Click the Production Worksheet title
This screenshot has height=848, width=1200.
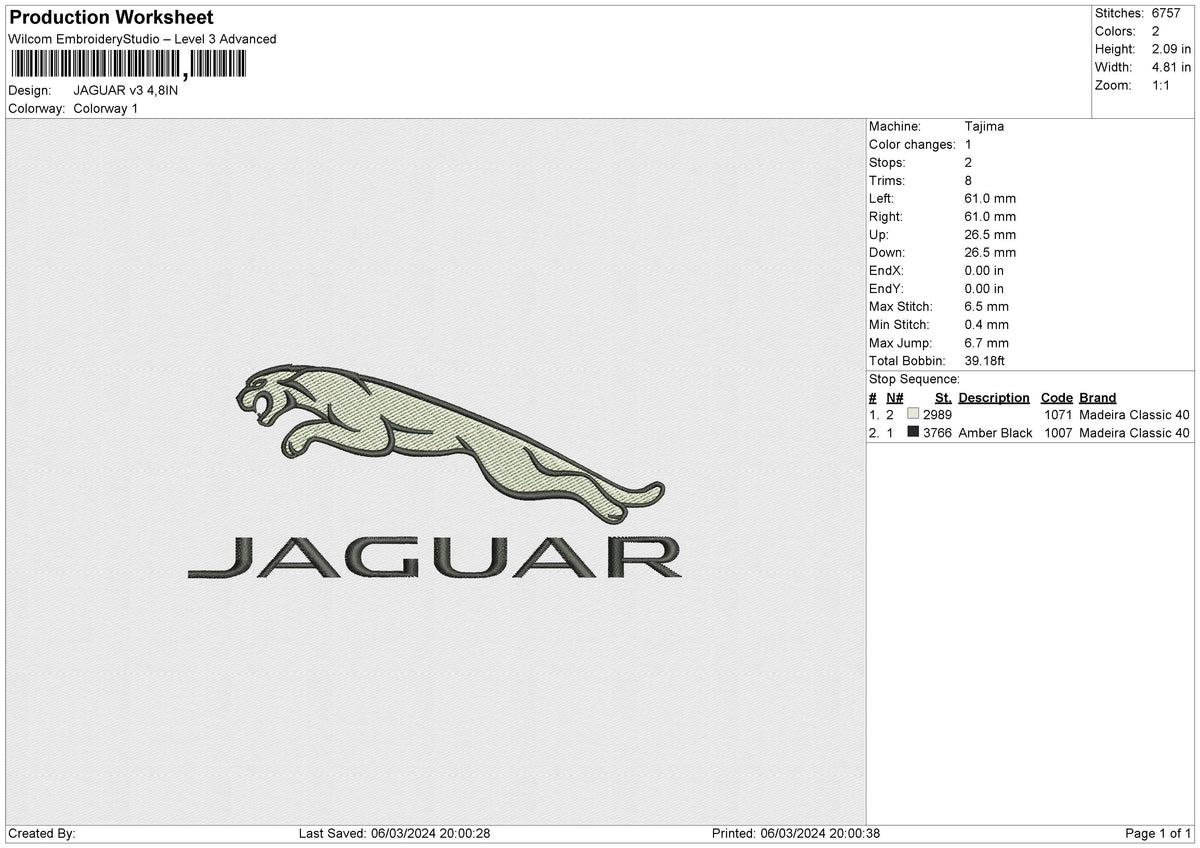tap(111, 18)
